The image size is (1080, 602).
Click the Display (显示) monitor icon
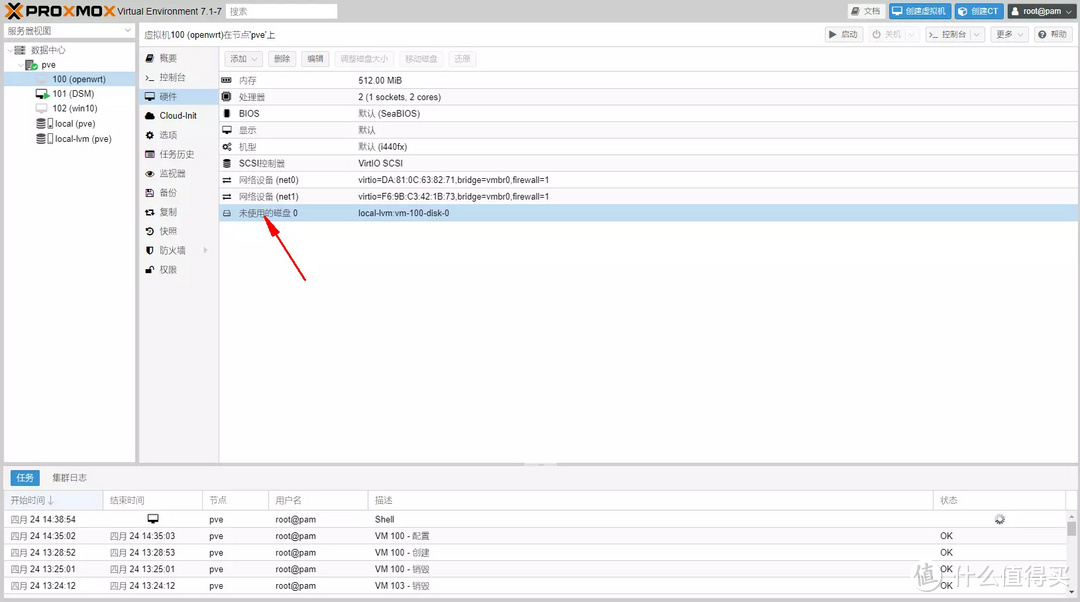click(227, 130)
